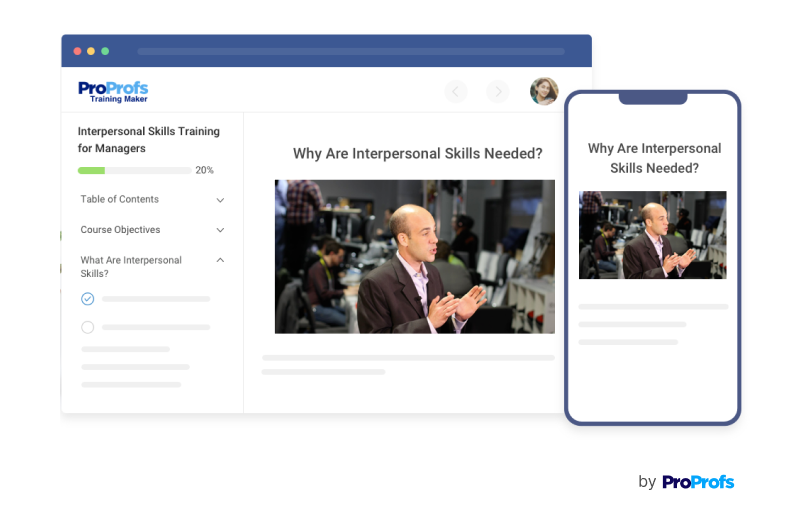Click the ProProfs Training Maker logo
This screenshot has height=521, width=810.
pos(113,91)
